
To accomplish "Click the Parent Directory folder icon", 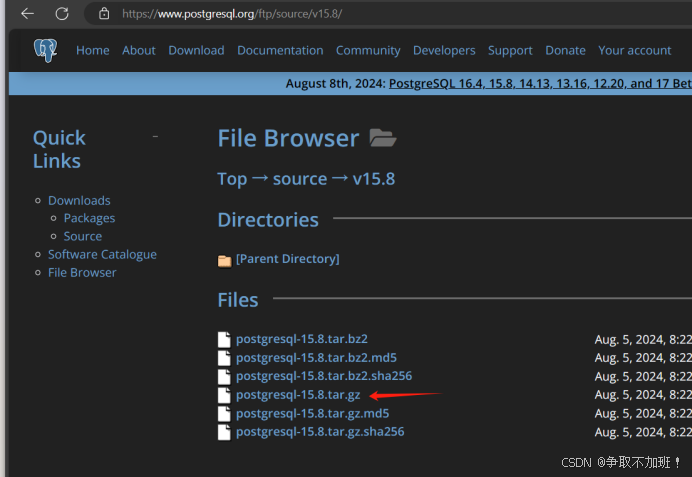I will pyautogui.click(x=224, y=261).
